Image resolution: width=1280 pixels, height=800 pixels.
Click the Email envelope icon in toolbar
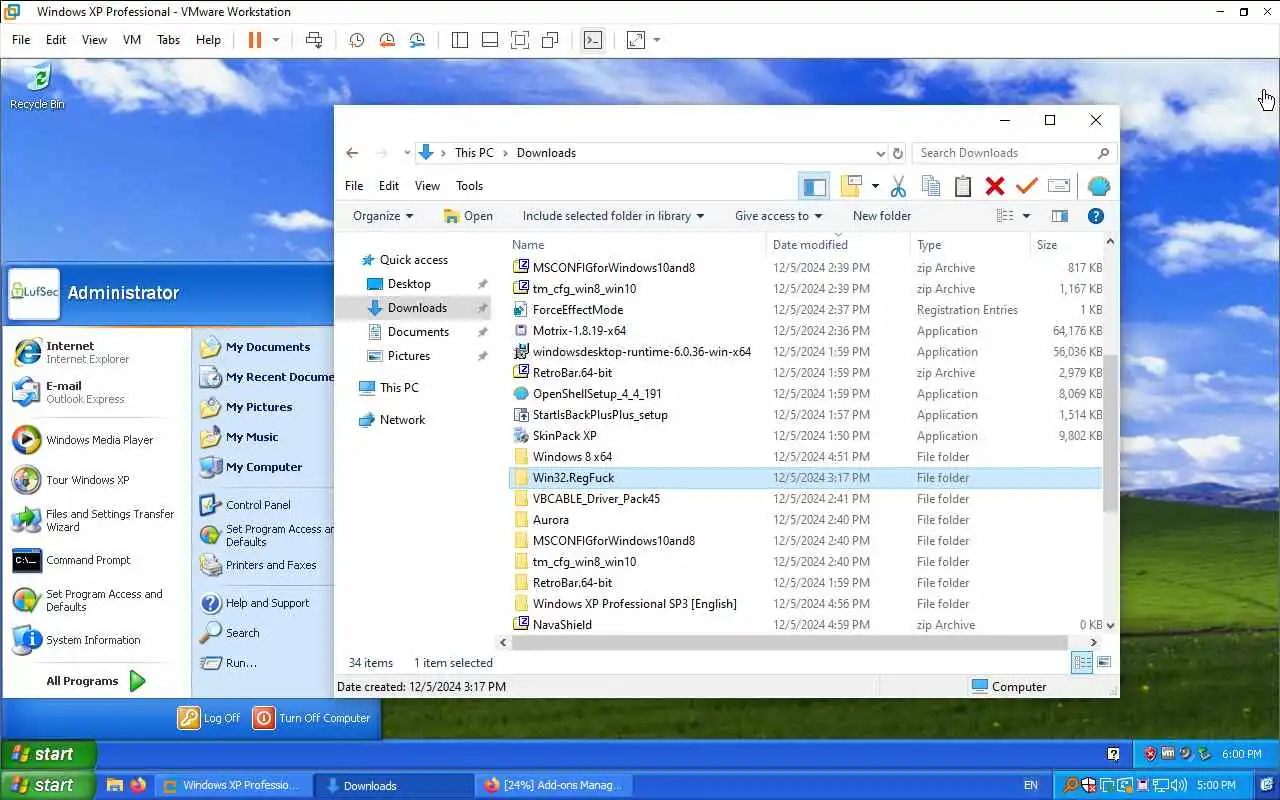1059,186
